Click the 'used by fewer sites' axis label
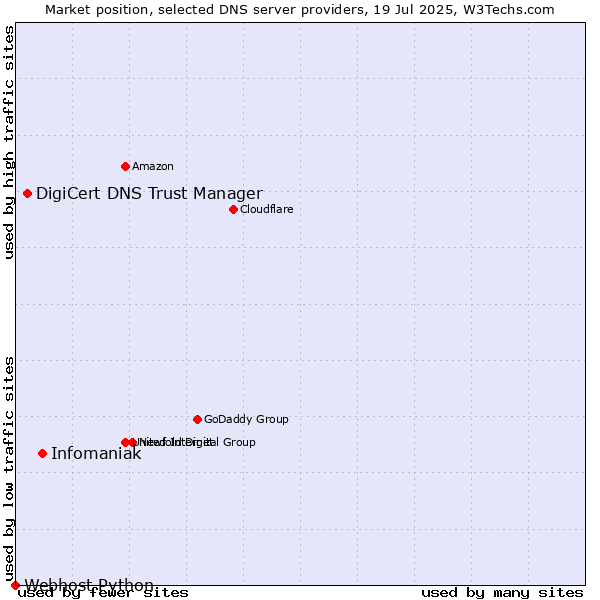600x600 pixels. click(x=103, y=593)
